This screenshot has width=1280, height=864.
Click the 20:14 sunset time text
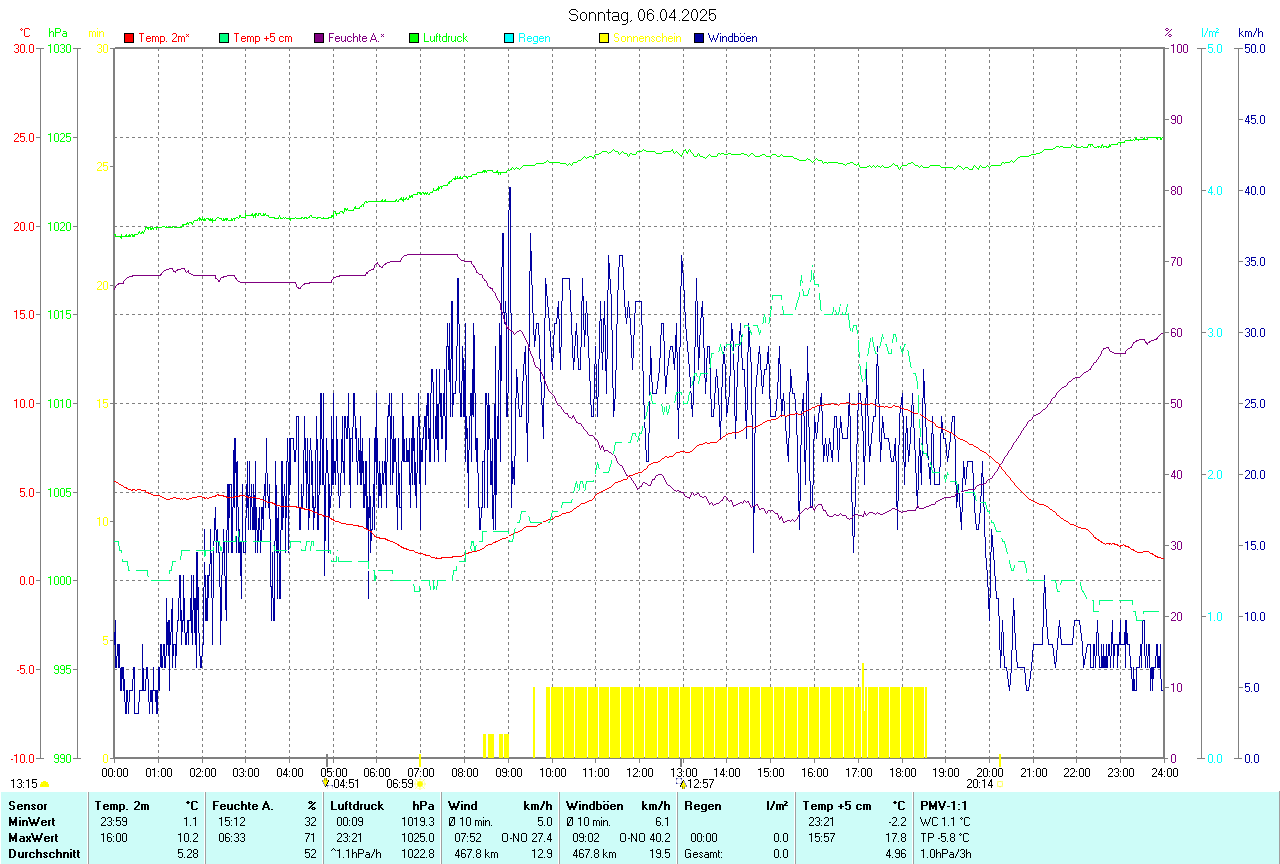[x=980, y=784]
